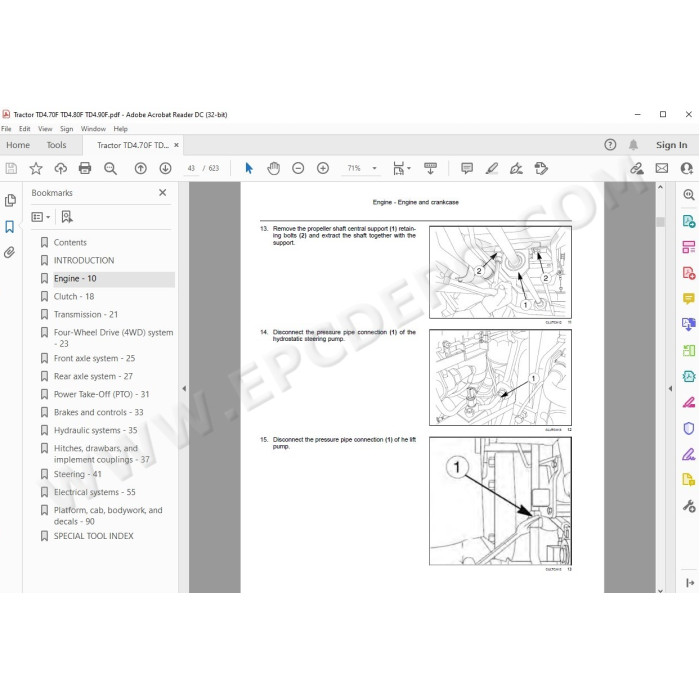
Task: Open the Sign document tool
Action: click(x=516, y=168)
